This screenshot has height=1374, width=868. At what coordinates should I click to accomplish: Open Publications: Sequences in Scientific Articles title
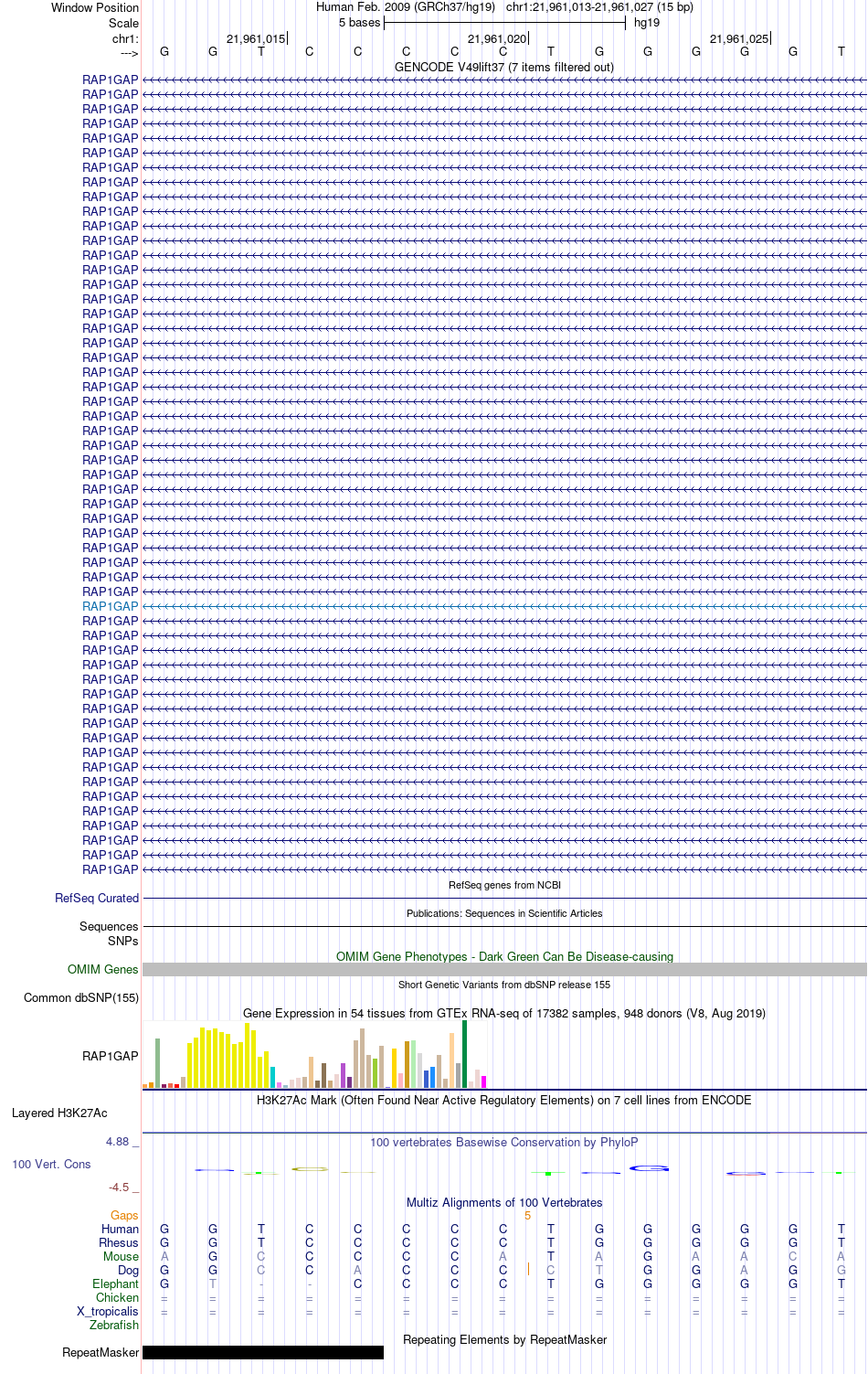tap(504, 913)
